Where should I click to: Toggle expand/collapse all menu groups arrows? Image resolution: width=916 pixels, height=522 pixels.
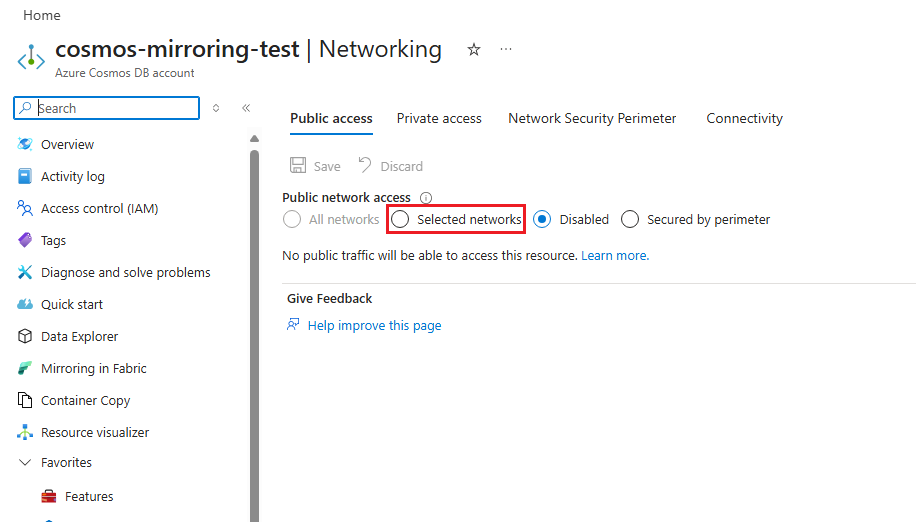[x=216, y=108]
